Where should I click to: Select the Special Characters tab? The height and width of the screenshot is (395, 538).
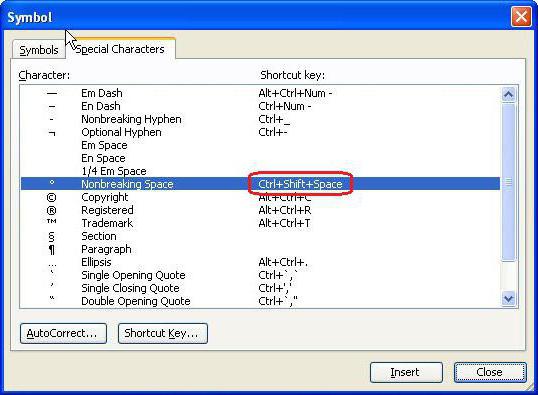pyautogui.click(x=120, y=49)
